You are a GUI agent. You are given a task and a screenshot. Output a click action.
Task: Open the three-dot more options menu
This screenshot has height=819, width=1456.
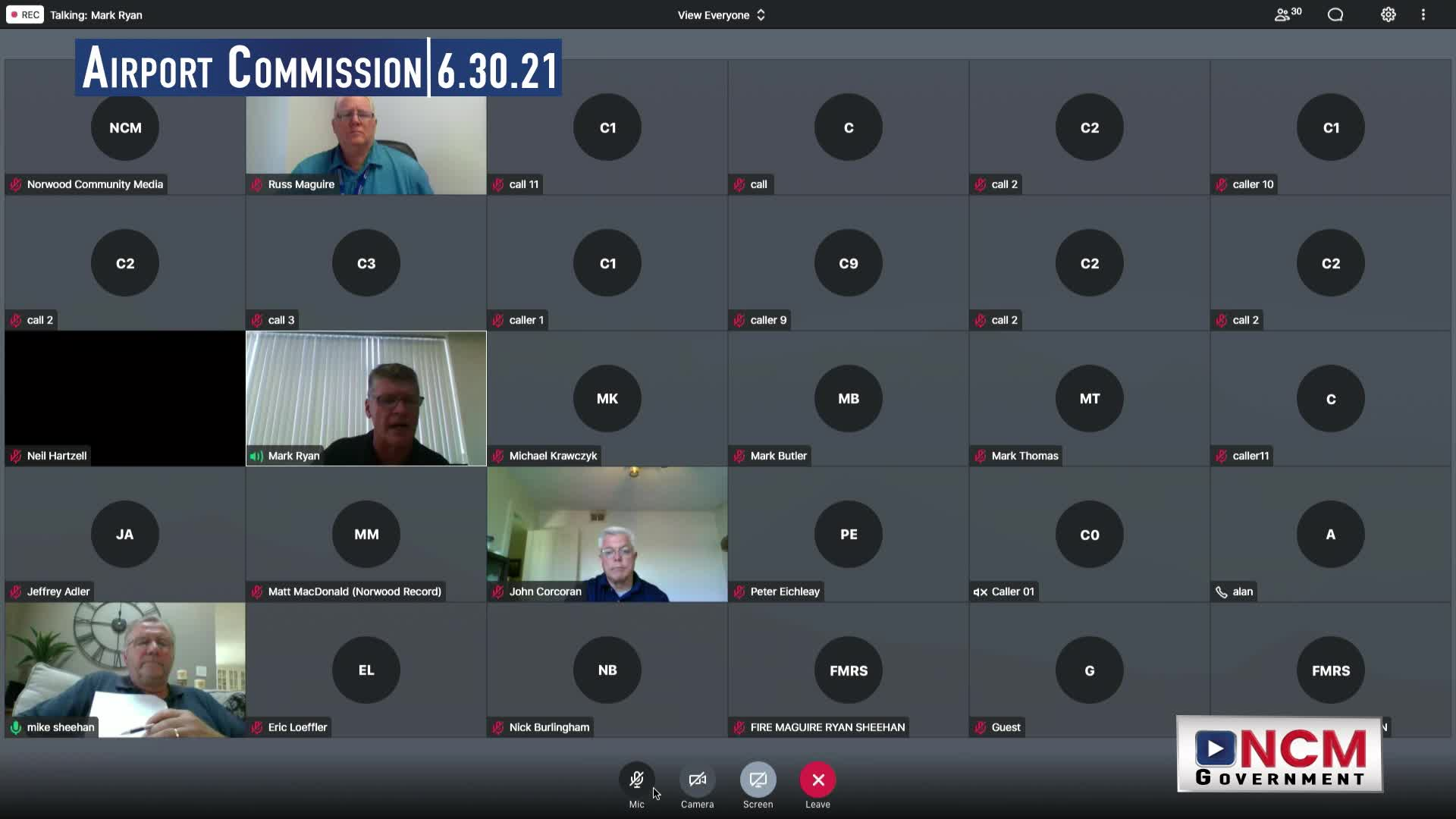[1423, 14]
